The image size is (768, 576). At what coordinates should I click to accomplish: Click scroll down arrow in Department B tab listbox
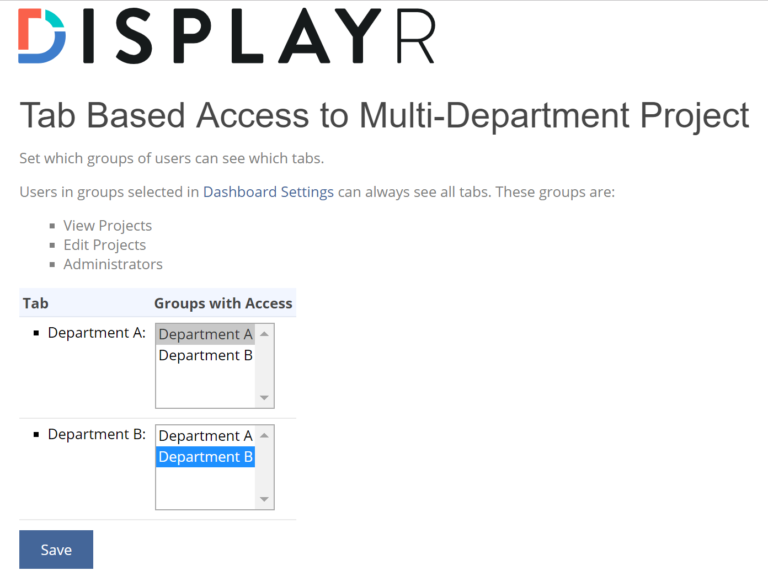(x=264, y=499)
